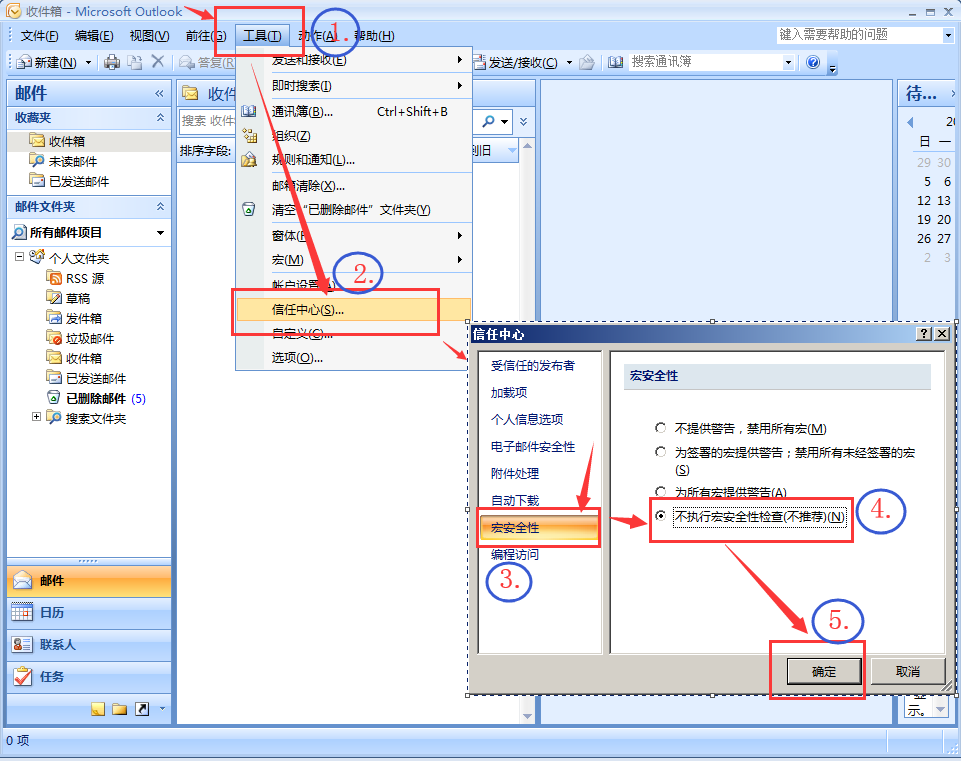This screenshot has width=961, height=761.
Task: Click the Delete X icon in the toolbar
Action: pos(158,61)
